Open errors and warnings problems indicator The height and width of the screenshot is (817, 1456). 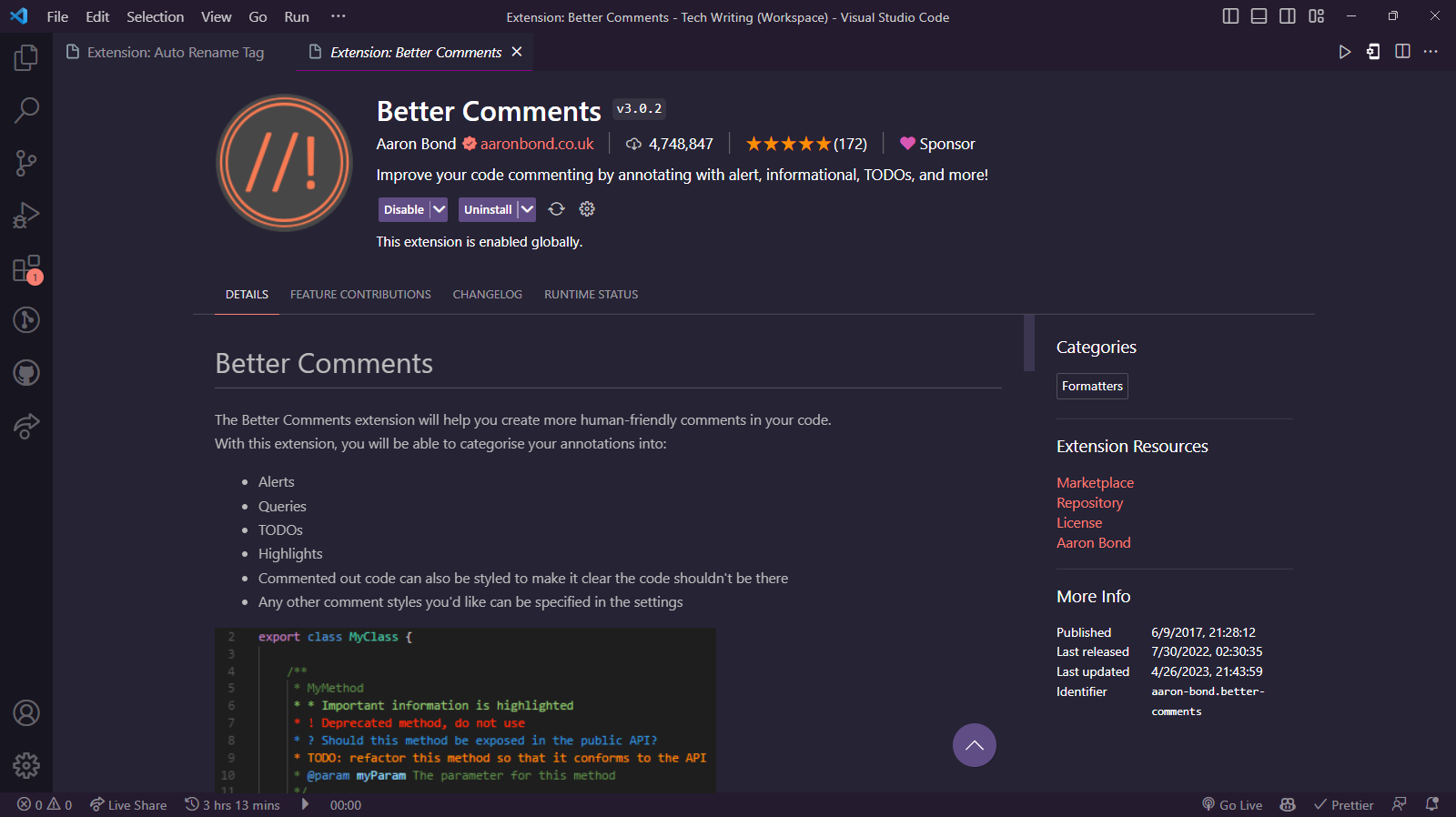pos(45,804)
